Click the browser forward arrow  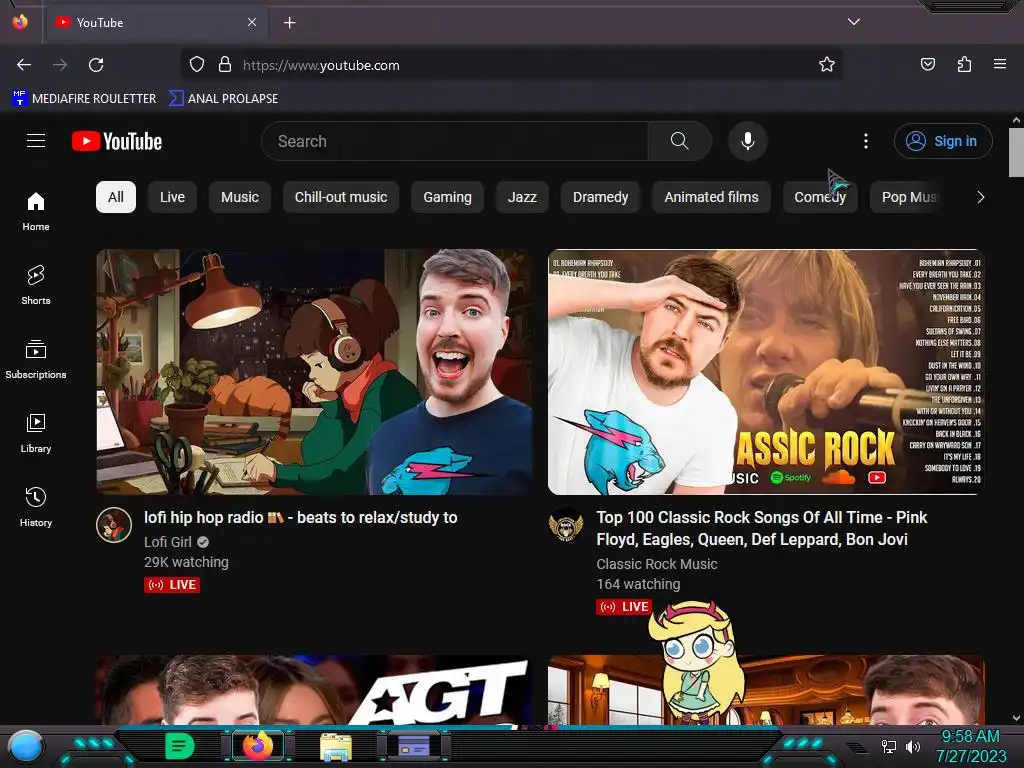(60, 65)
